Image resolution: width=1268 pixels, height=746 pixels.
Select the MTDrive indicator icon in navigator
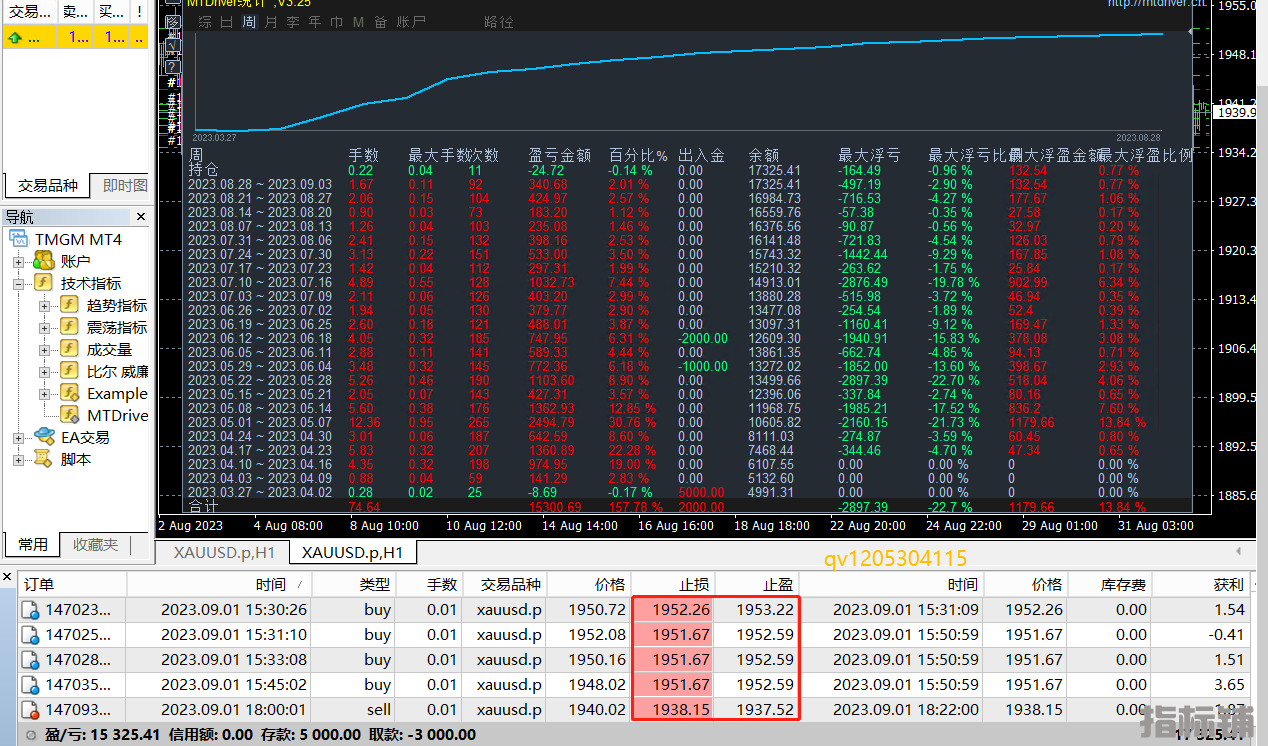[x=70, y=415]
